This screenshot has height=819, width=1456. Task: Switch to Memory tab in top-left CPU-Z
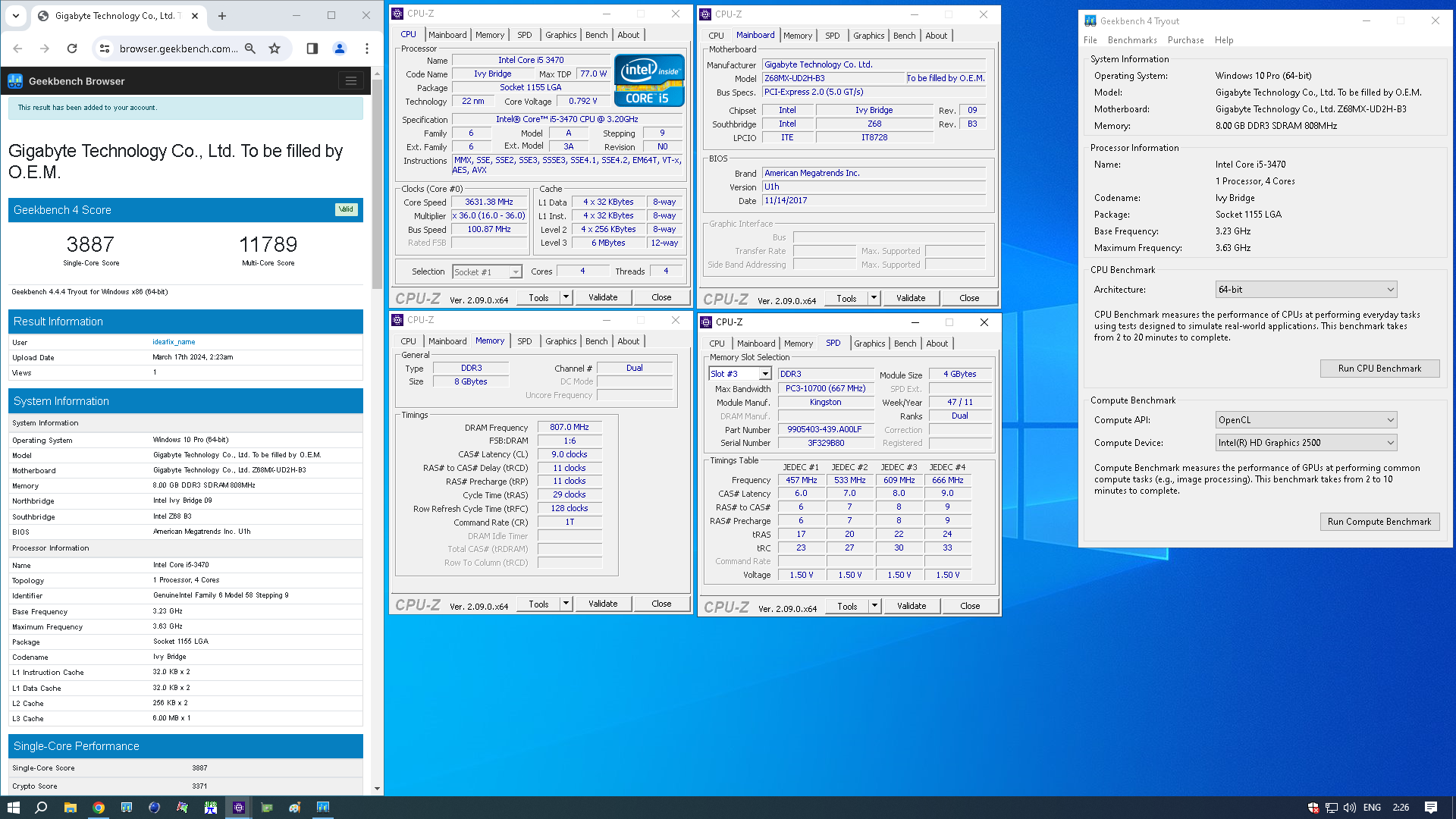pos(490,35)
